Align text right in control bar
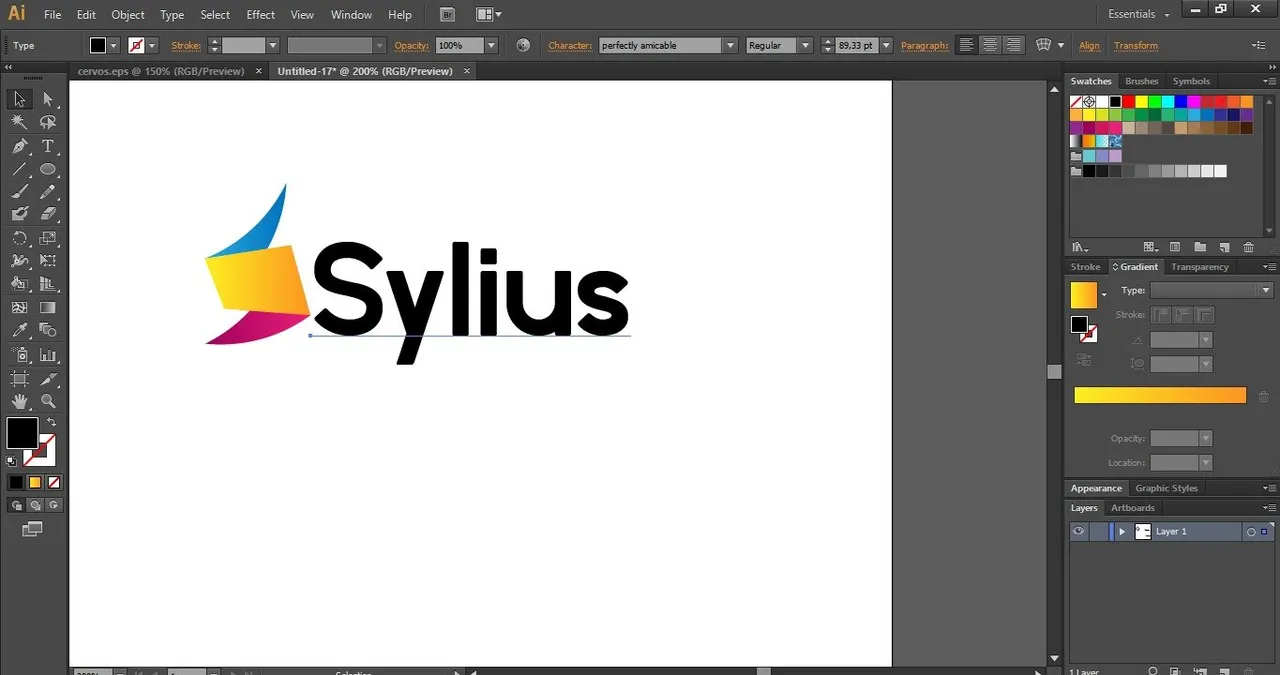Screen dimensions: 1280x675 point(1014,45)
